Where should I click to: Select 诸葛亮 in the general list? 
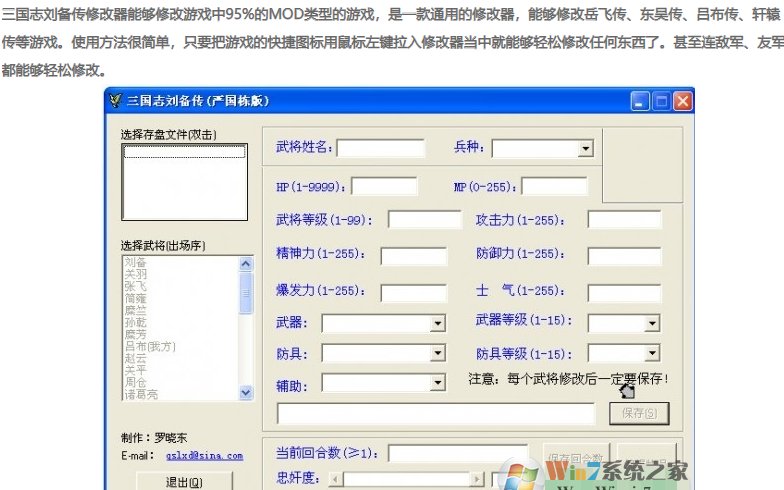(141, 394)
